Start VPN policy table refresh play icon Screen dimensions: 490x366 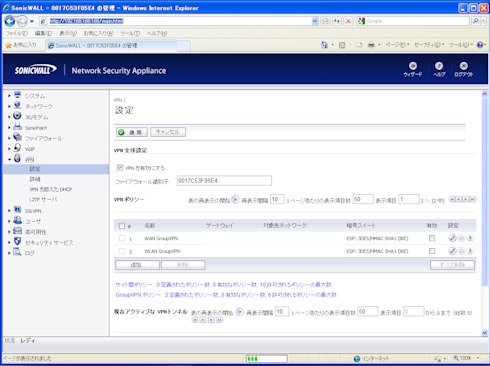click(x=235, y=199)
